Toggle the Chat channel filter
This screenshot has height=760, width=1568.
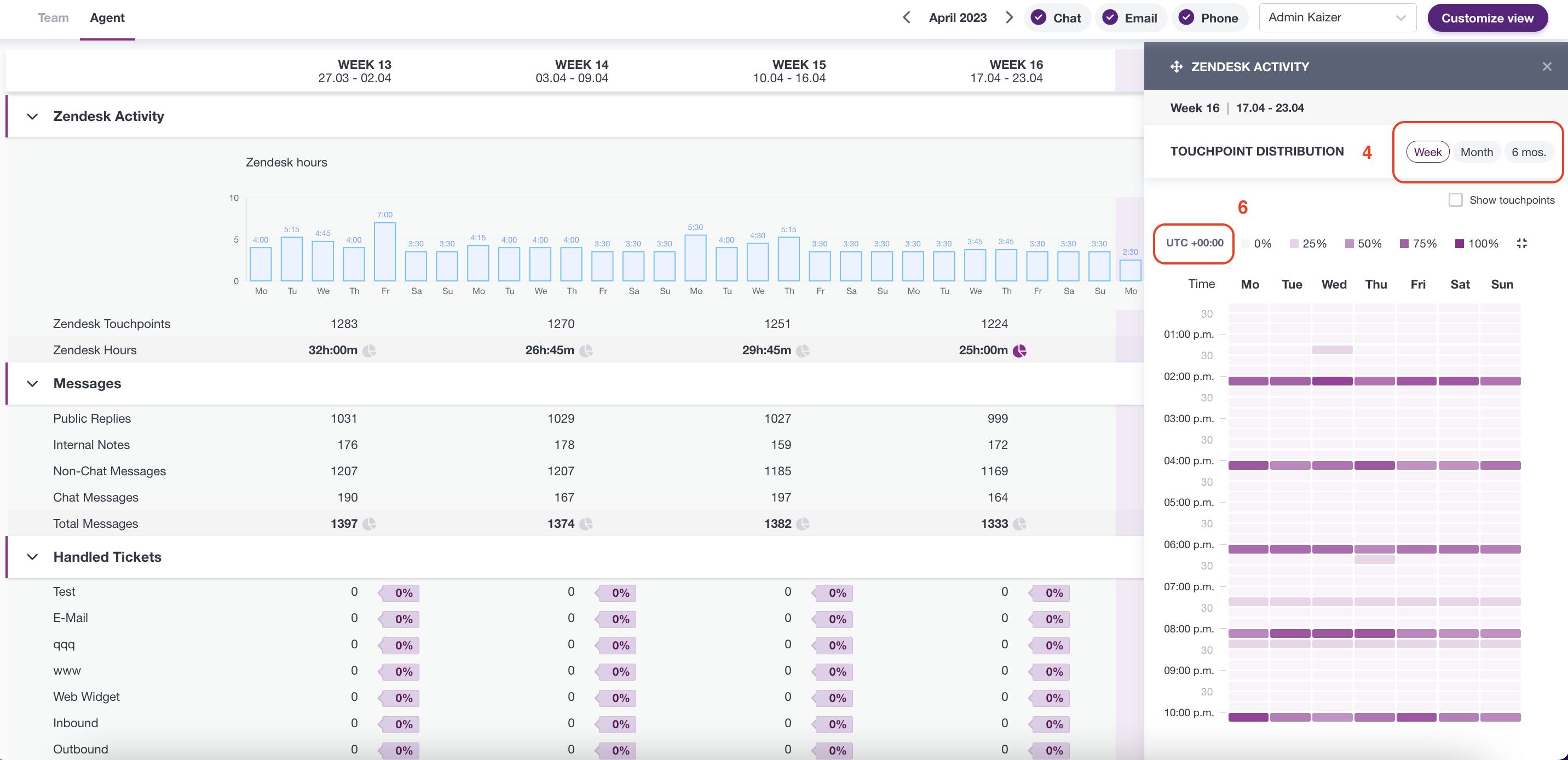1057,18
